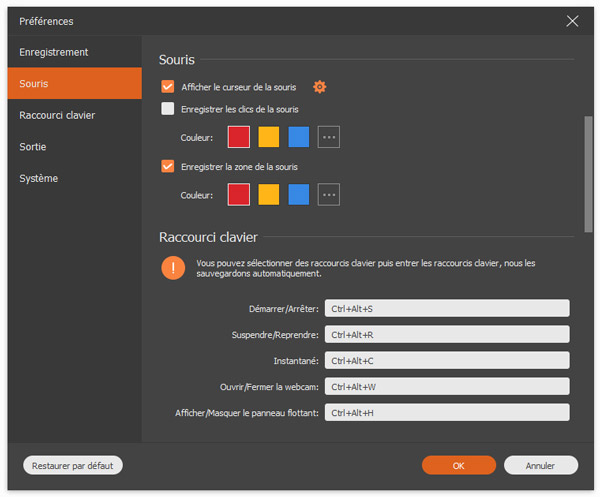Toggle 'Afficher le curseur de la souris' checkbox
The width and height of the screenshot is (600, 497).
(x=168, y=87)
